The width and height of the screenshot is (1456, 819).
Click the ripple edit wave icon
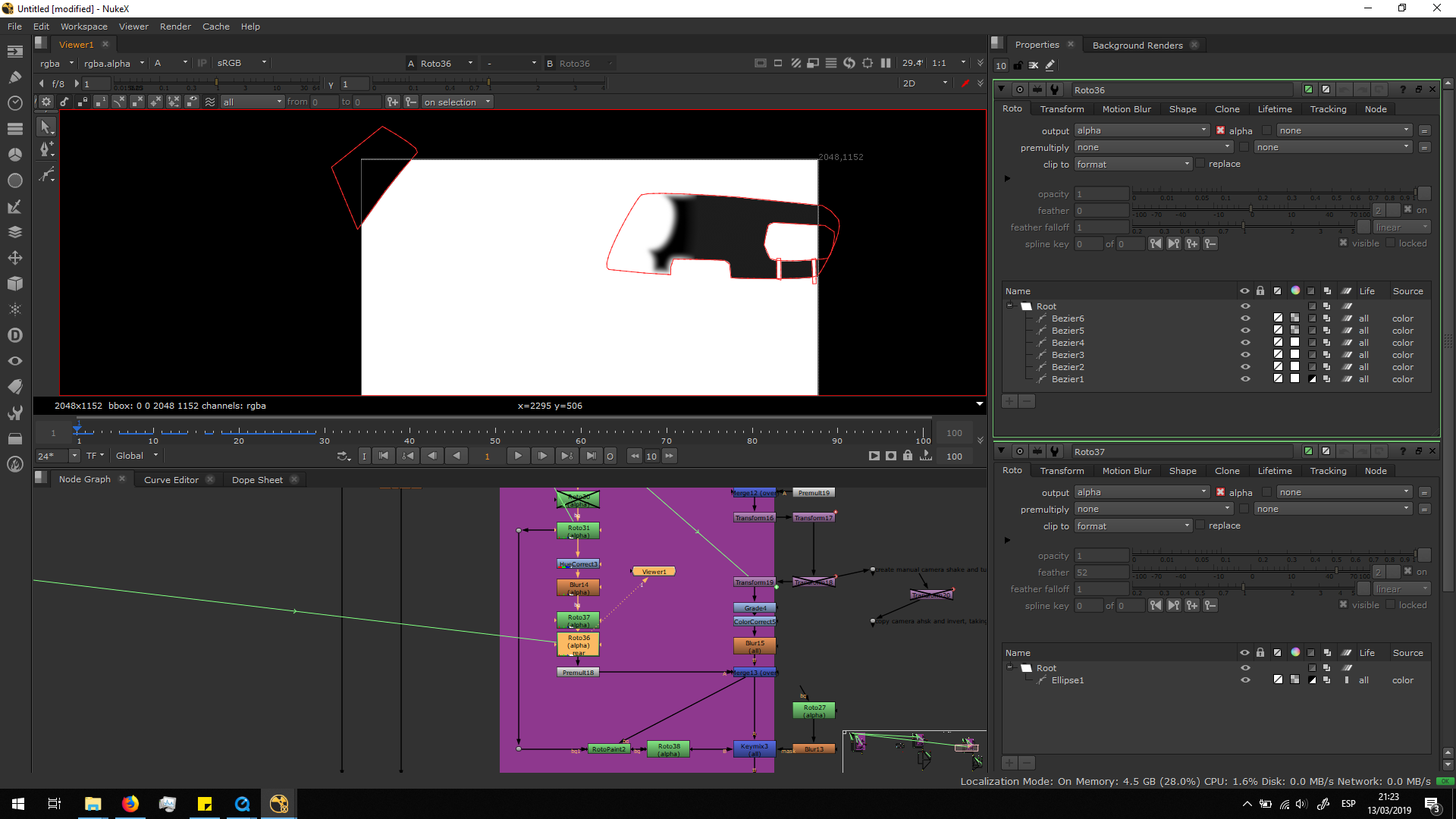tap(210, 102)
